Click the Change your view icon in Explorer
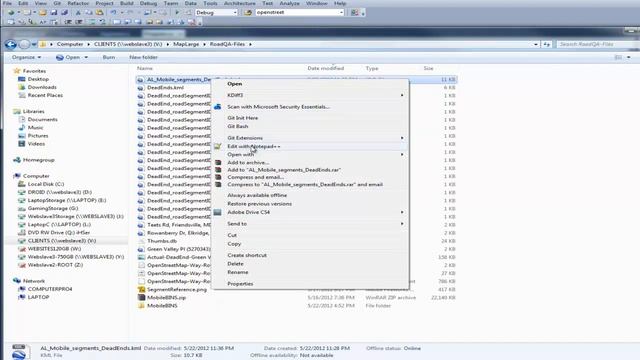Image resolution: width=640 pixels, height=360 pixels. [618, 58]
